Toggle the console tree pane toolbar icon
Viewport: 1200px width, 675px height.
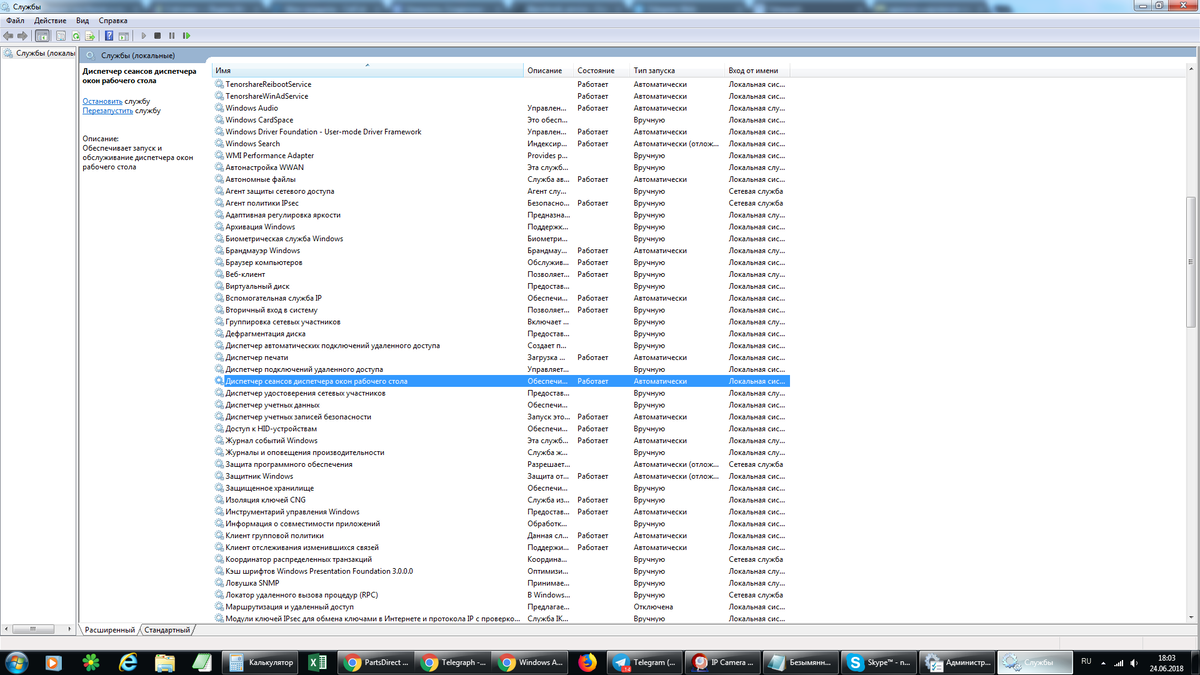tap(42, 36)
